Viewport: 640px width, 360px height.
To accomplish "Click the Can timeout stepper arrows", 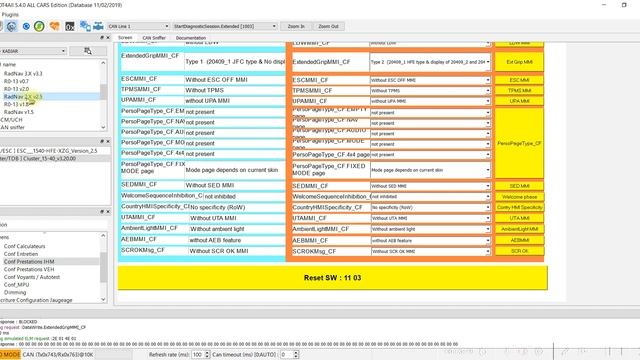I will coord(296,355).
